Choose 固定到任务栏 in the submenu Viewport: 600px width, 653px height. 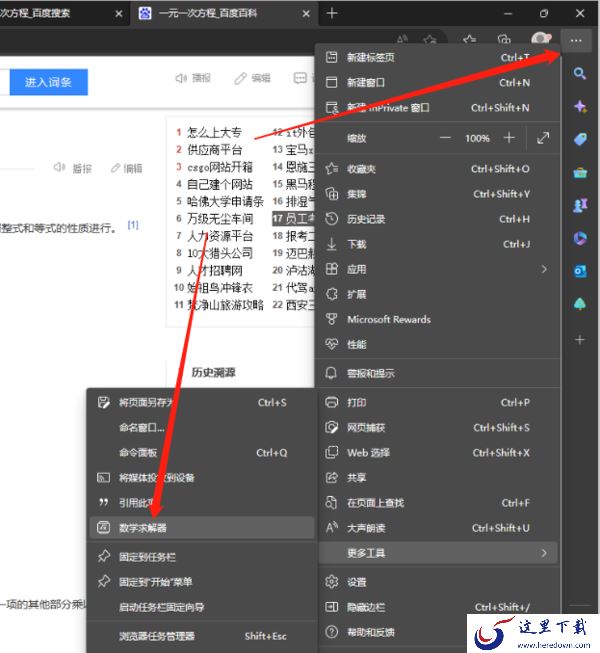click(x=202, y=557)
